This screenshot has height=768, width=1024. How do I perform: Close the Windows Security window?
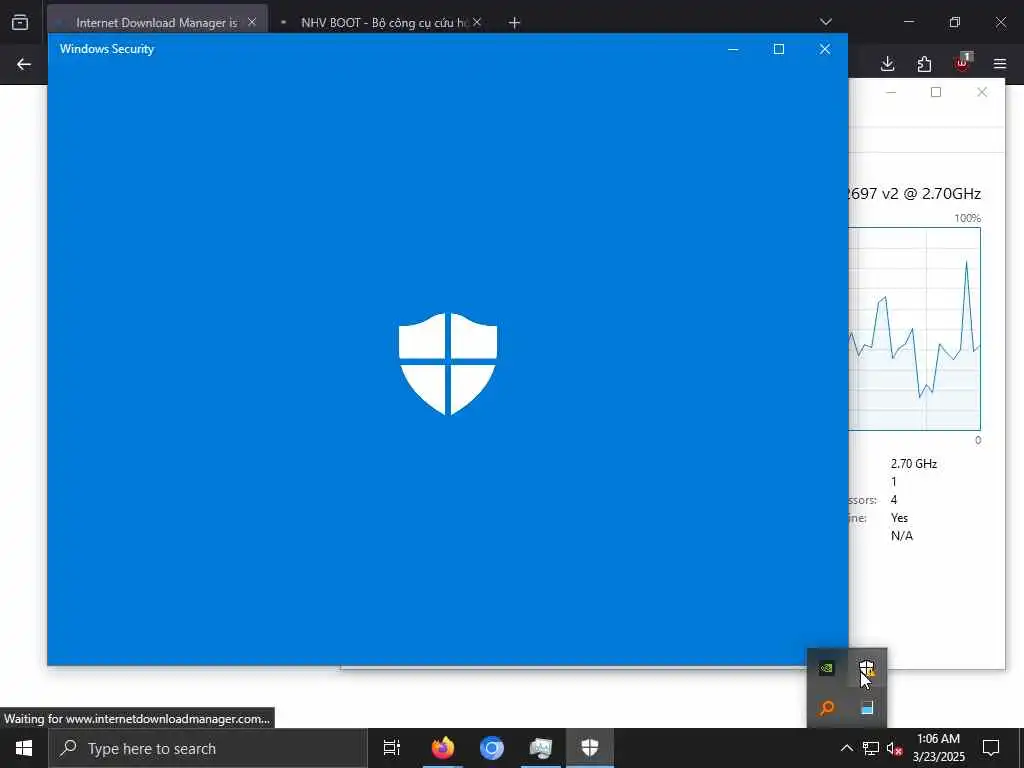(825, 50)
